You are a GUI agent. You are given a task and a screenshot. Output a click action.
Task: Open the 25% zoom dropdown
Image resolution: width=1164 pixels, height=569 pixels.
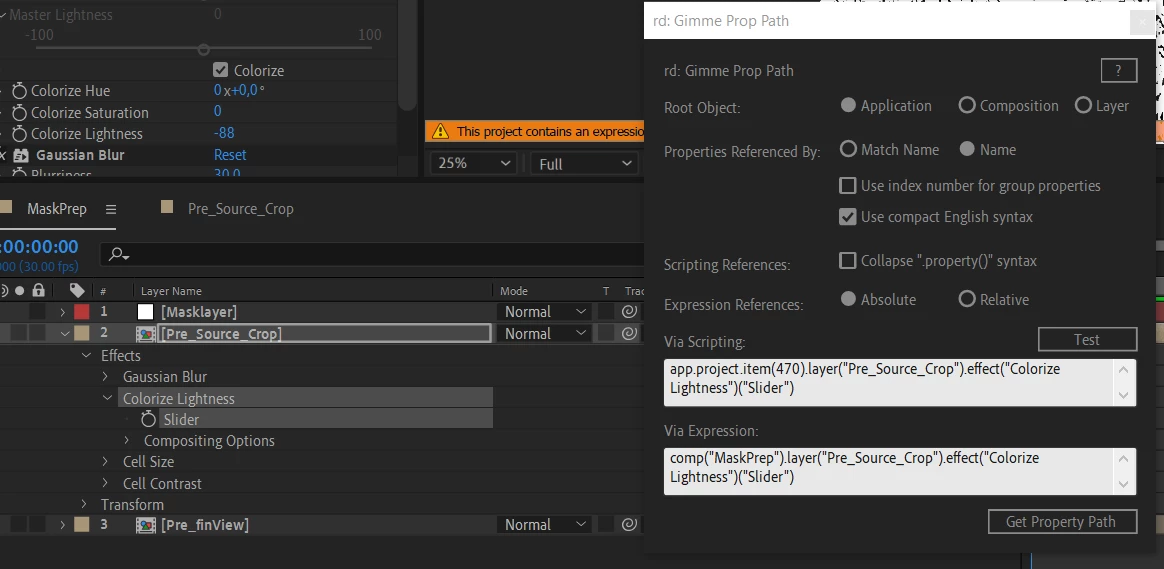[x=474, y=163]
